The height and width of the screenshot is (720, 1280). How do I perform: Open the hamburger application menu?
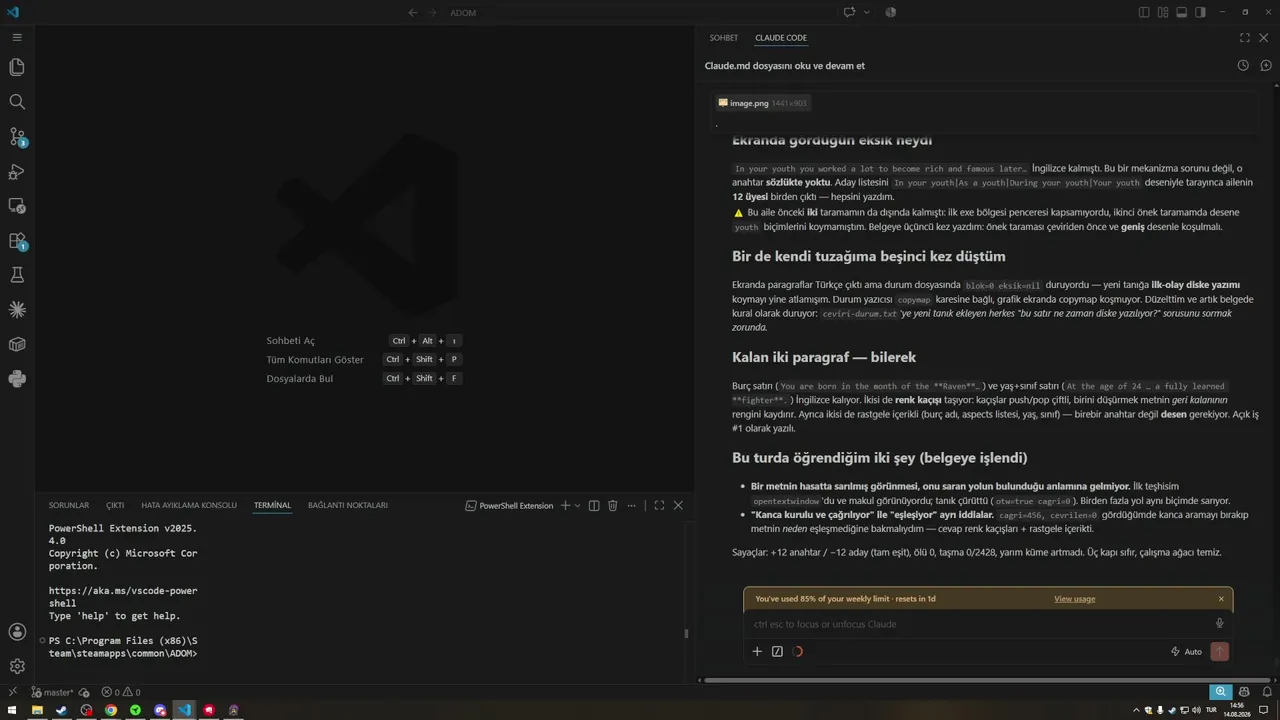(17, 37)
